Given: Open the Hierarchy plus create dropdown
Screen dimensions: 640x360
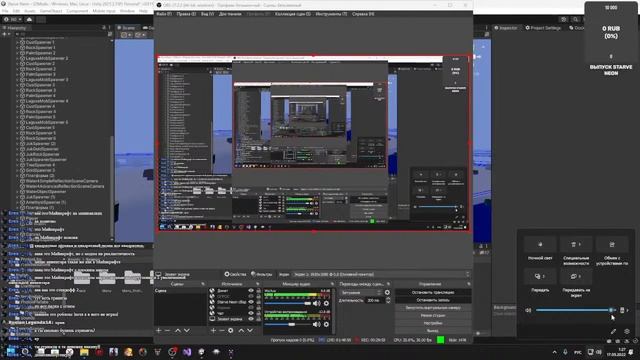Looking at the screenshot, I should [6, 34].
